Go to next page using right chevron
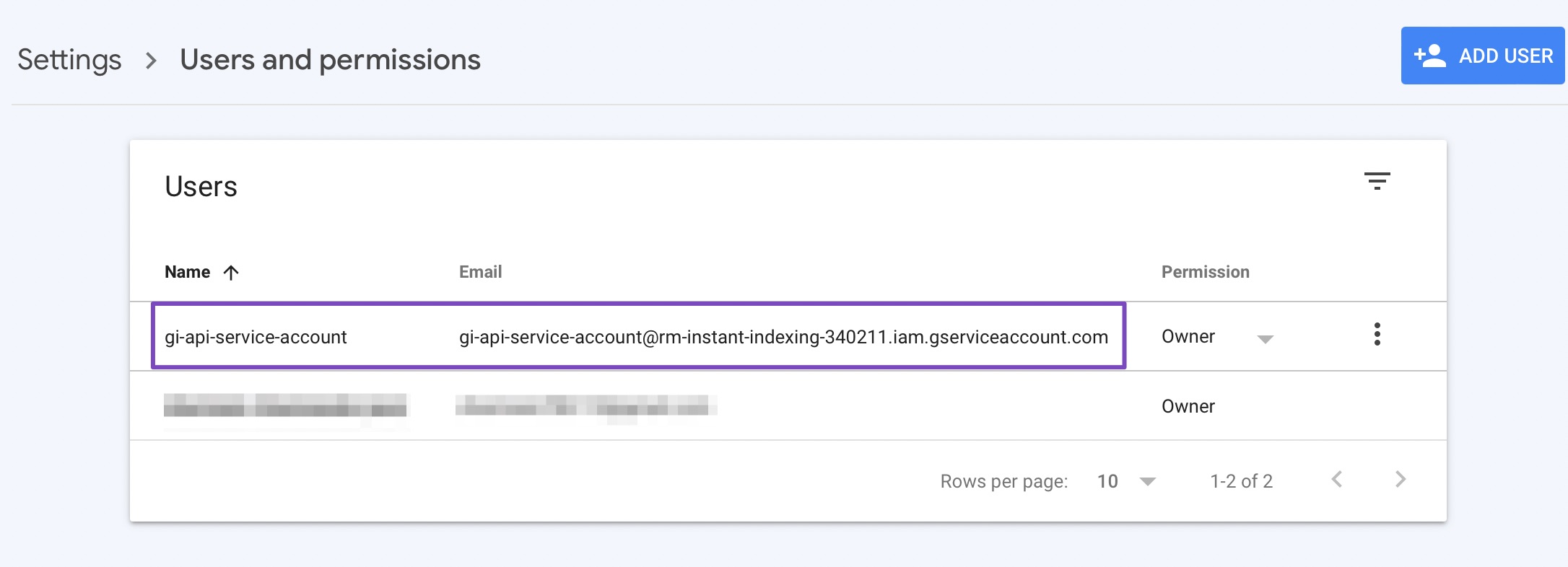 [x=1401, y=480]
